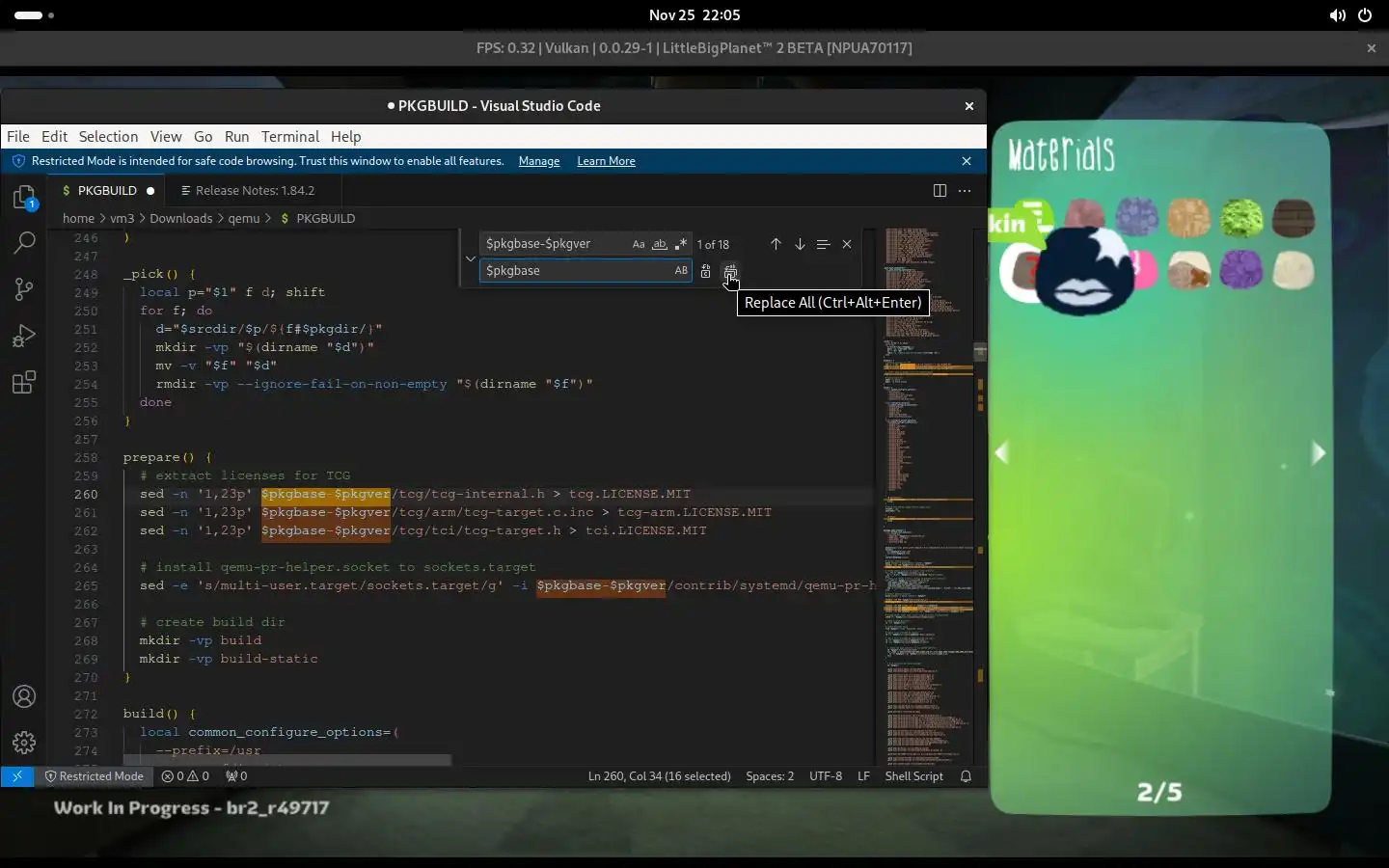Split the editor to the right
1389x868 pixels.
pyautogui.click(x=940, y=191)
